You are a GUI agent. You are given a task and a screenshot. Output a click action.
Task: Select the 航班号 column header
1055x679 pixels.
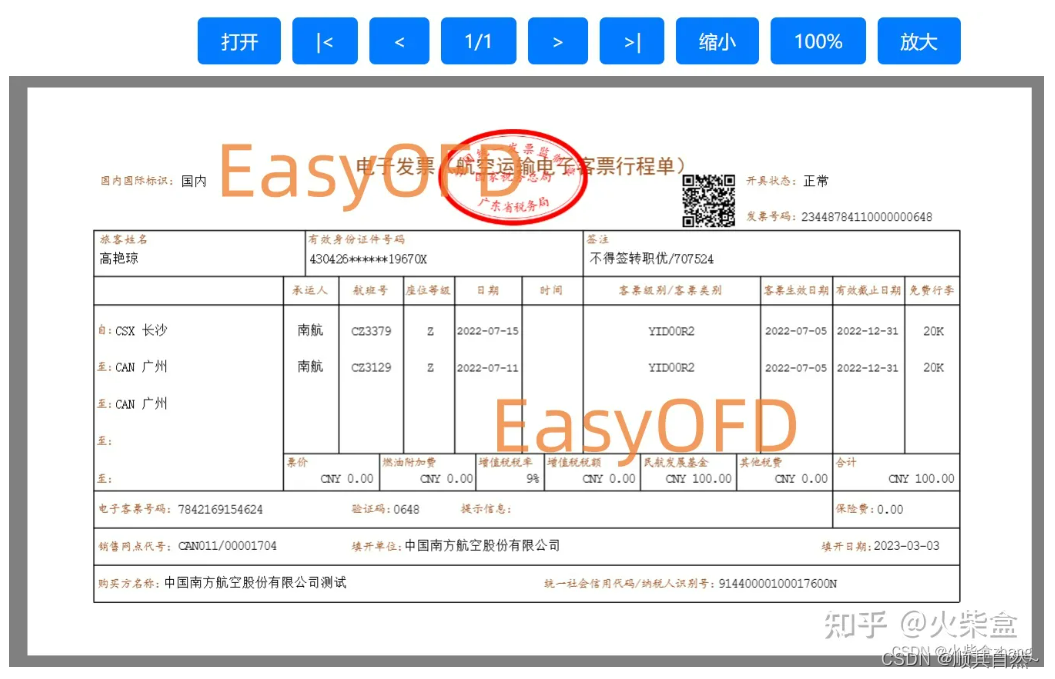tap(371, 290)
